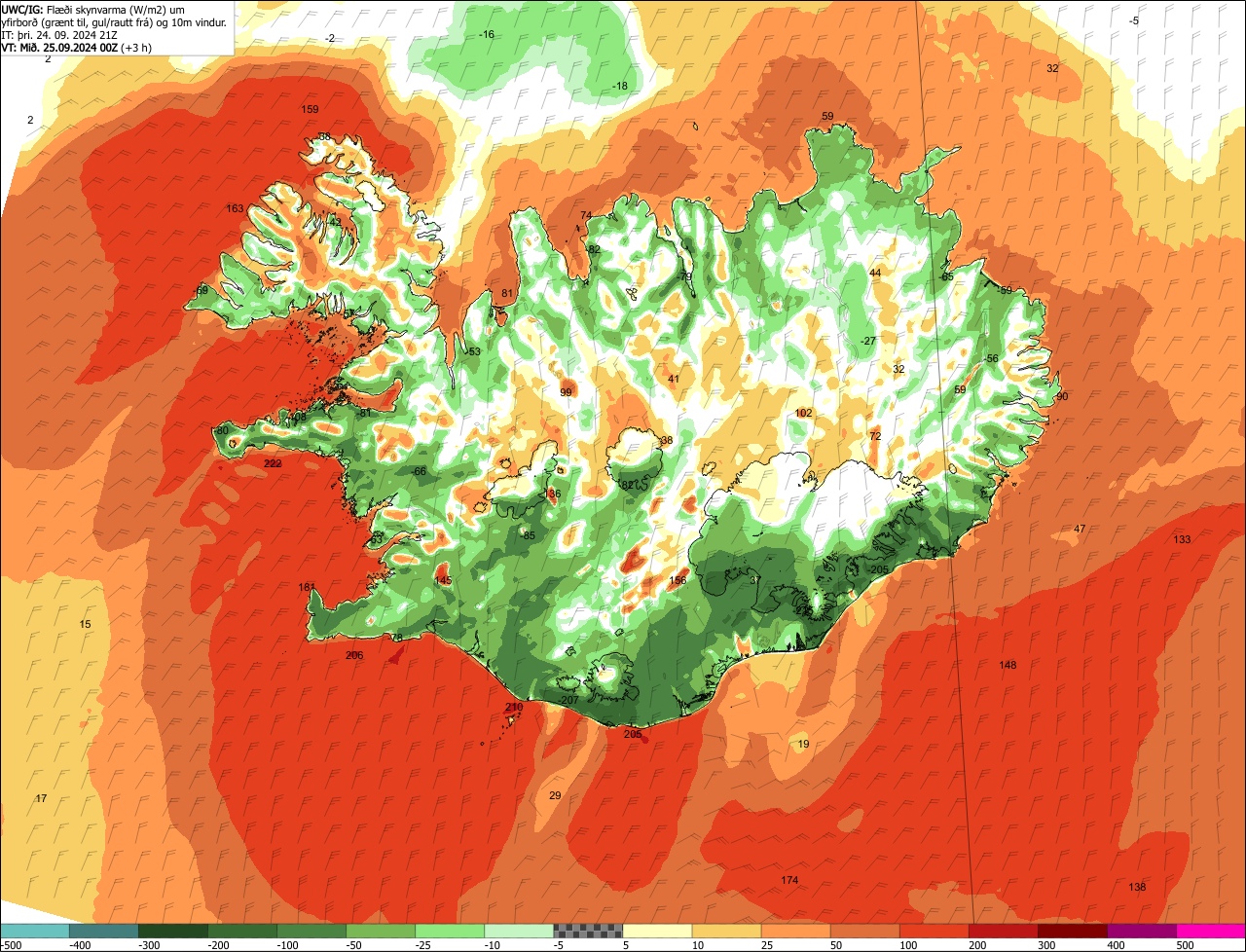The height and width of the screenshot is (952, 1246).
Task: Pick the light orange legend swatch between 25 and 50
Action: 795,931
